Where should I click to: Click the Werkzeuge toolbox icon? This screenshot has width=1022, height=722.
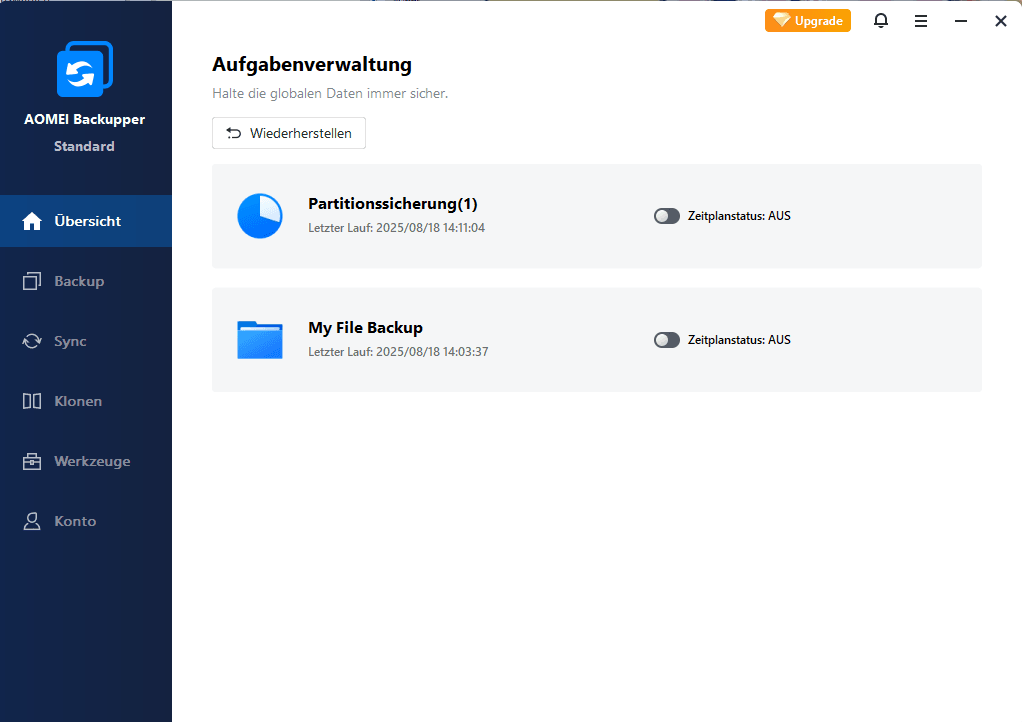point(32,461)
